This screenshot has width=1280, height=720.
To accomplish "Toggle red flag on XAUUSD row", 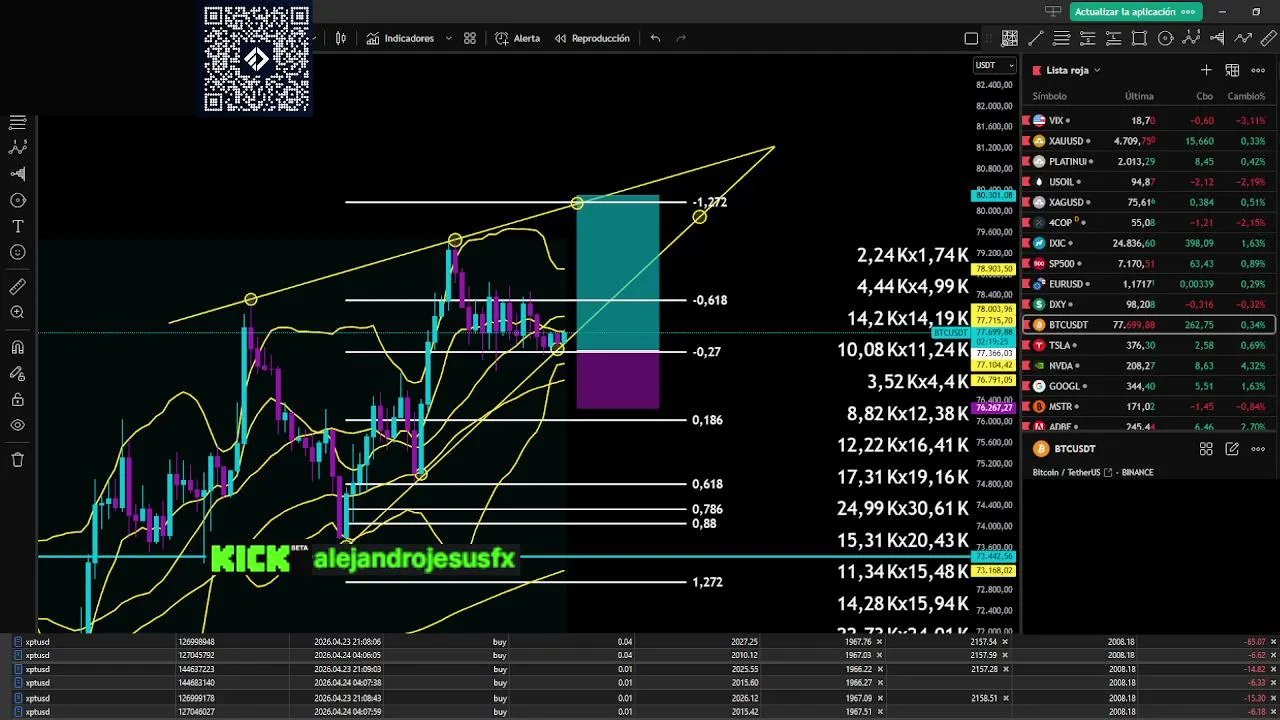I will click(x=1026, y=141).
